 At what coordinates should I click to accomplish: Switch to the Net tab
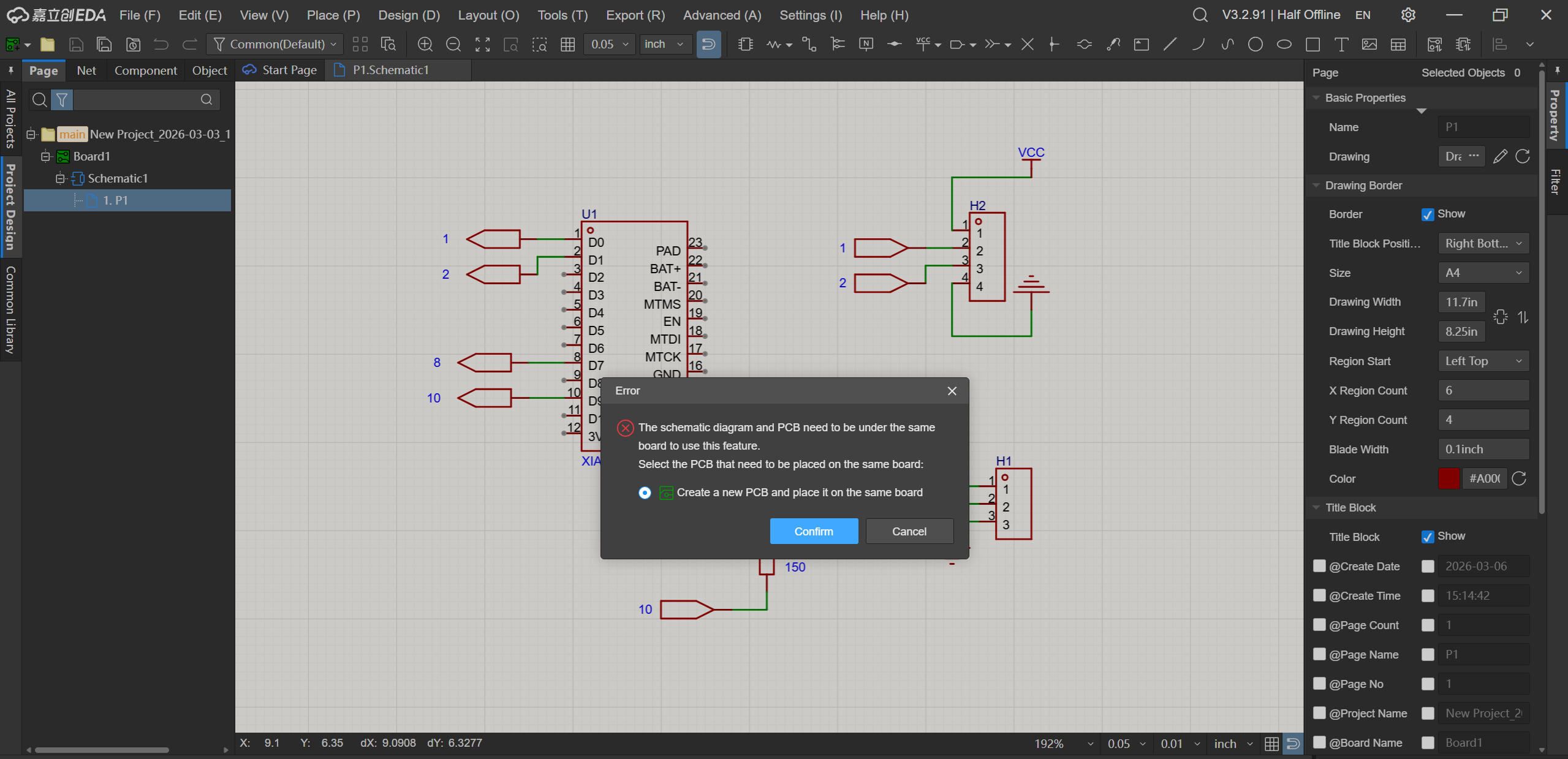pos(86,70)
